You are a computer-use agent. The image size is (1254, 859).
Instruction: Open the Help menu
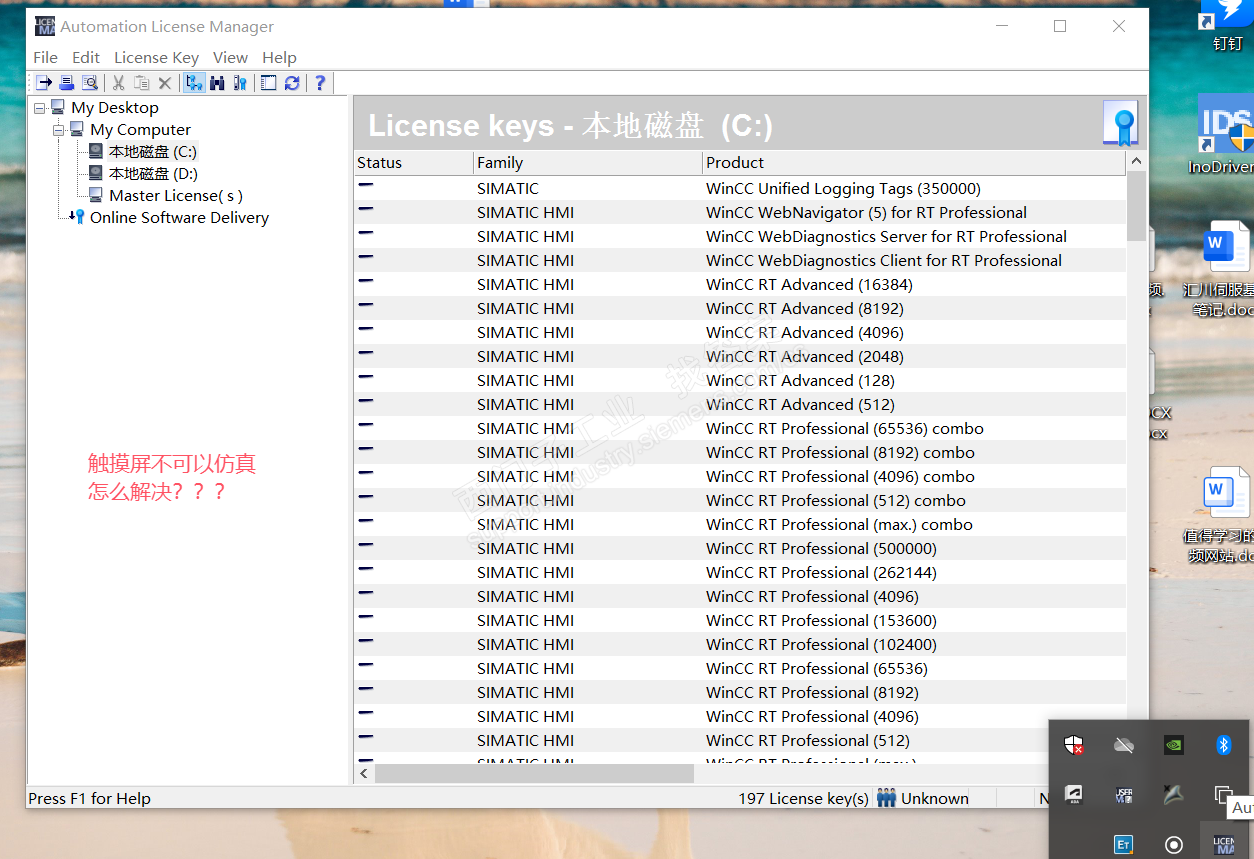click(279, 57)
